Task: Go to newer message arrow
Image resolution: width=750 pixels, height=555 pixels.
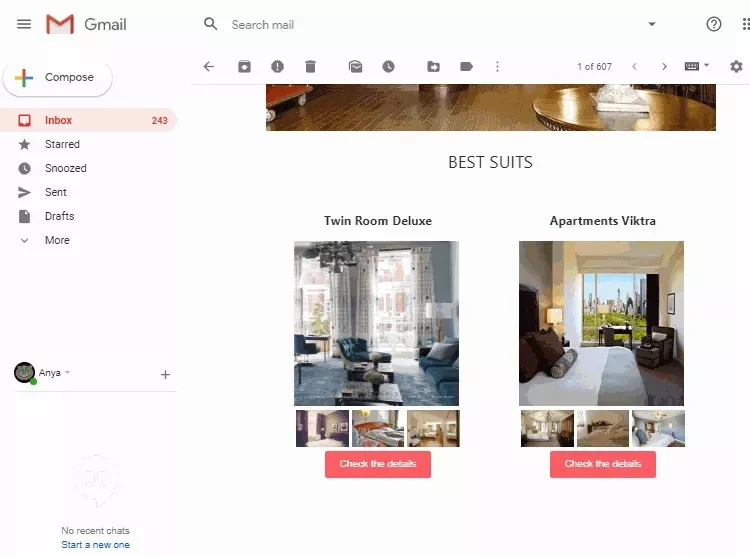Action: click(634, 67)
